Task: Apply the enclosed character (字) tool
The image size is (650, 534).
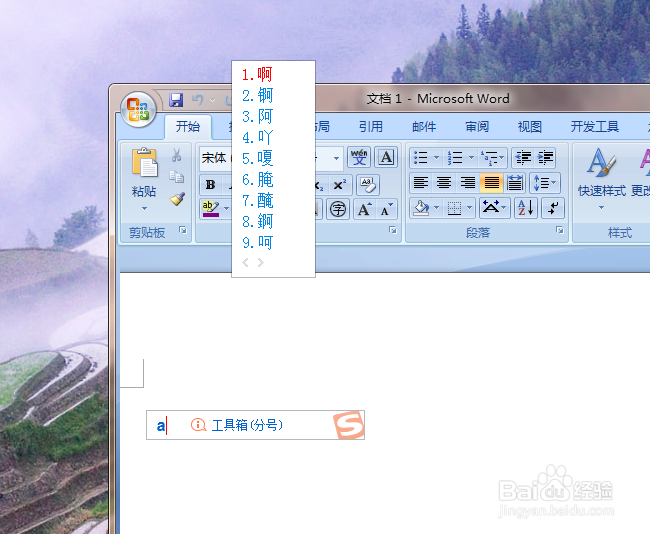Action: (338, 209)
